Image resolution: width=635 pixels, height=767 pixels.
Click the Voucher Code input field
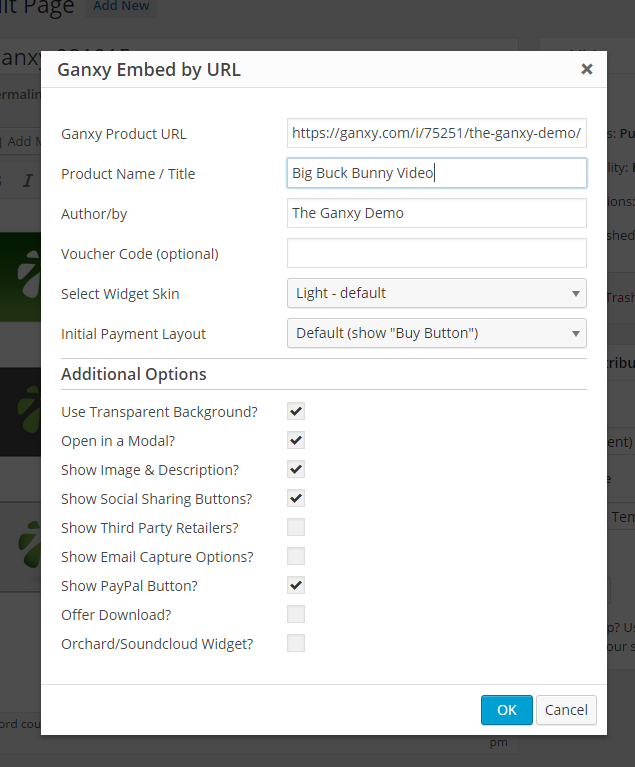[436, 253]
